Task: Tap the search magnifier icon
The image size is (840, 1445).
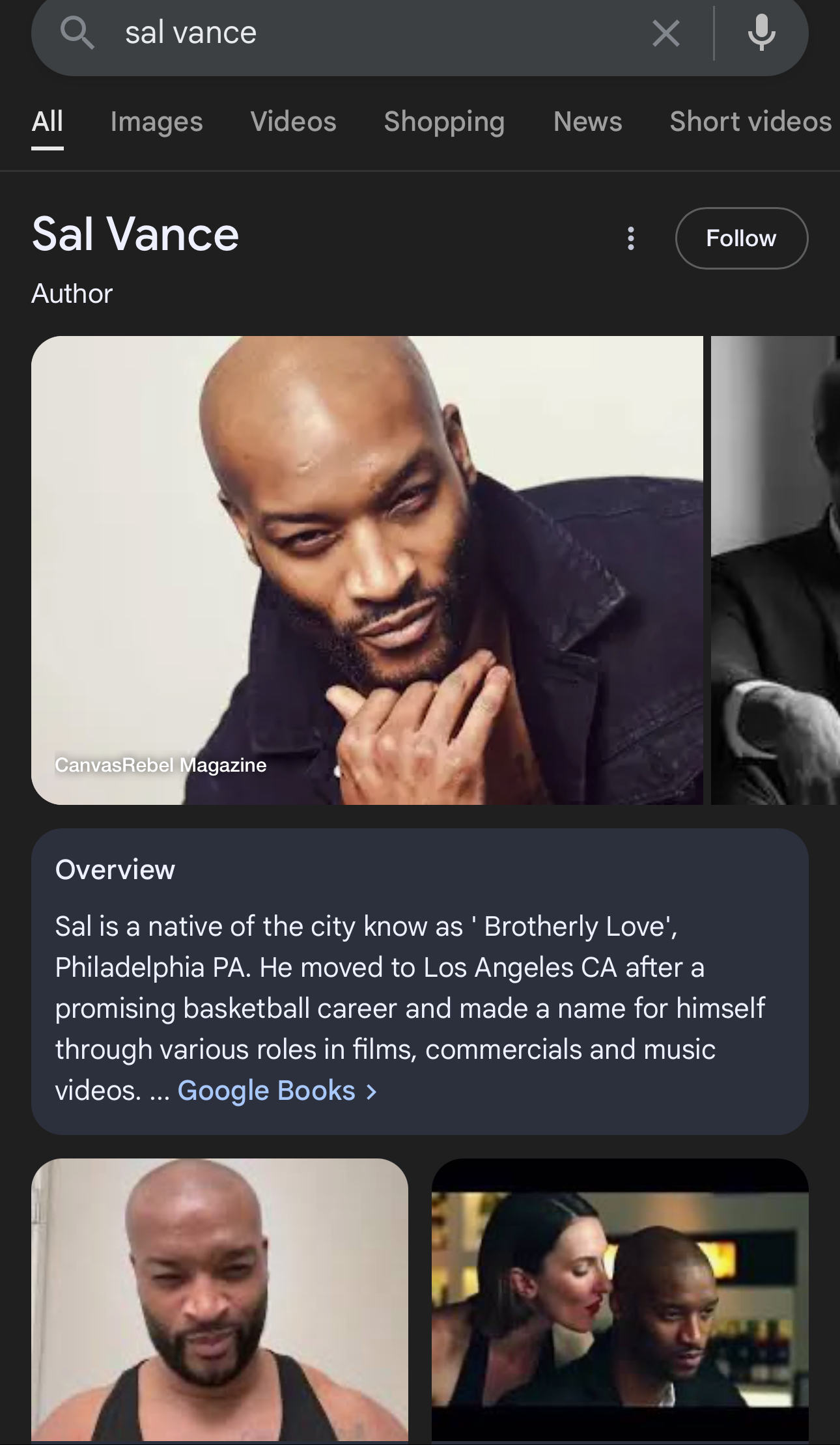Action: point(77,33)
